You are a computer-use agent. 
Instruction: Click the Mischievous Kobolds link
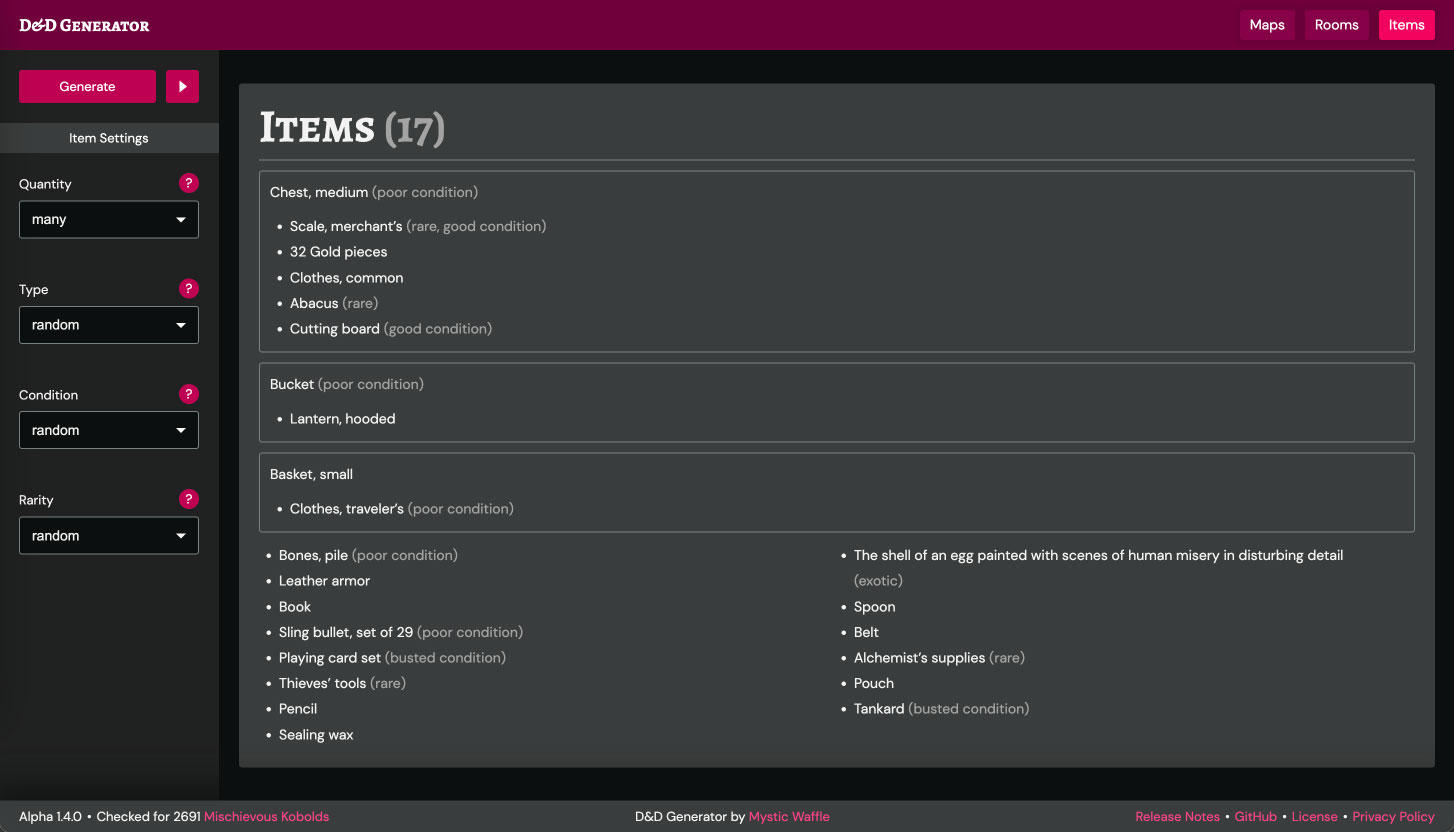[265, 816]
